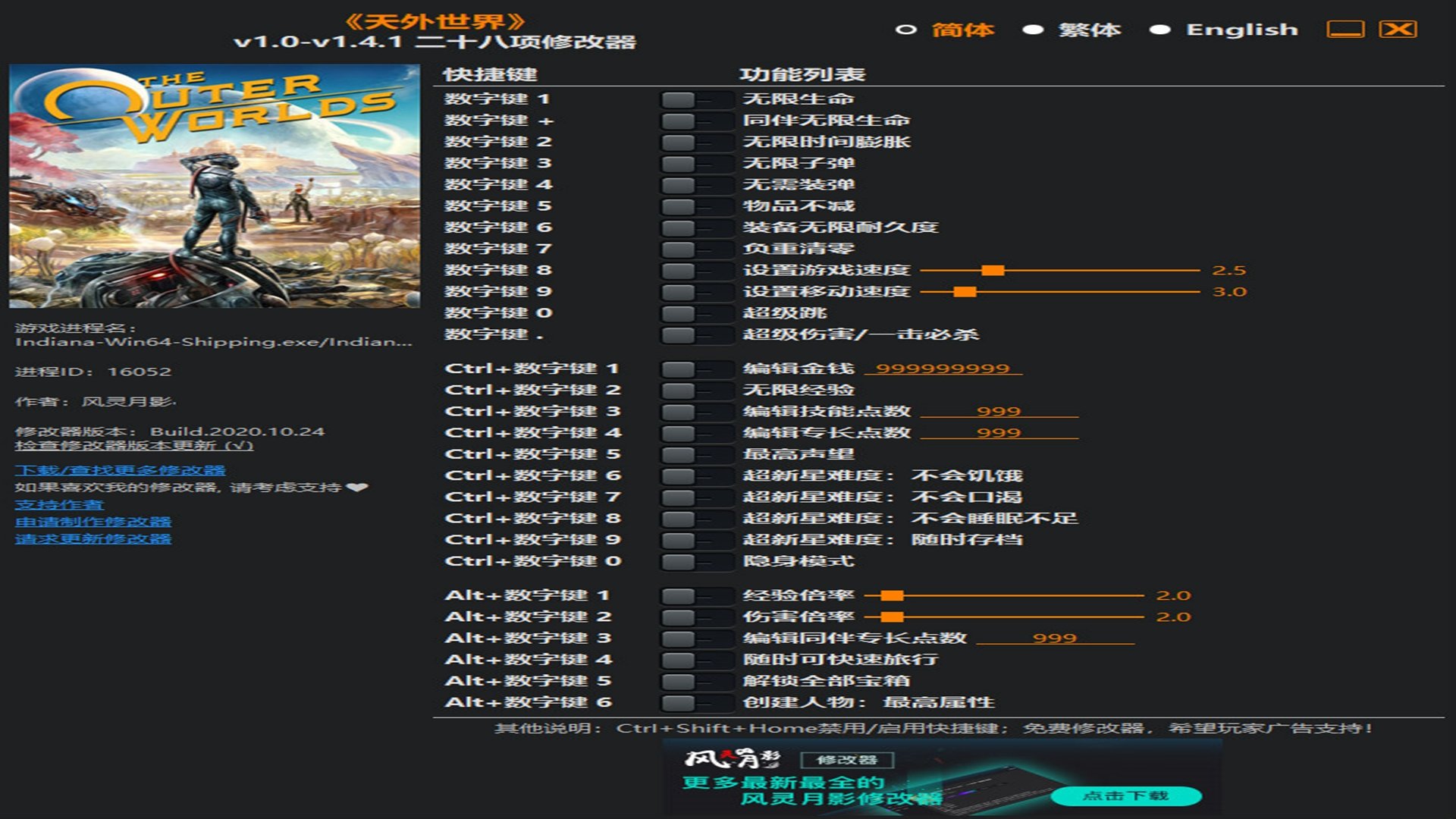Minimize the trainer window

point(1345,30)
